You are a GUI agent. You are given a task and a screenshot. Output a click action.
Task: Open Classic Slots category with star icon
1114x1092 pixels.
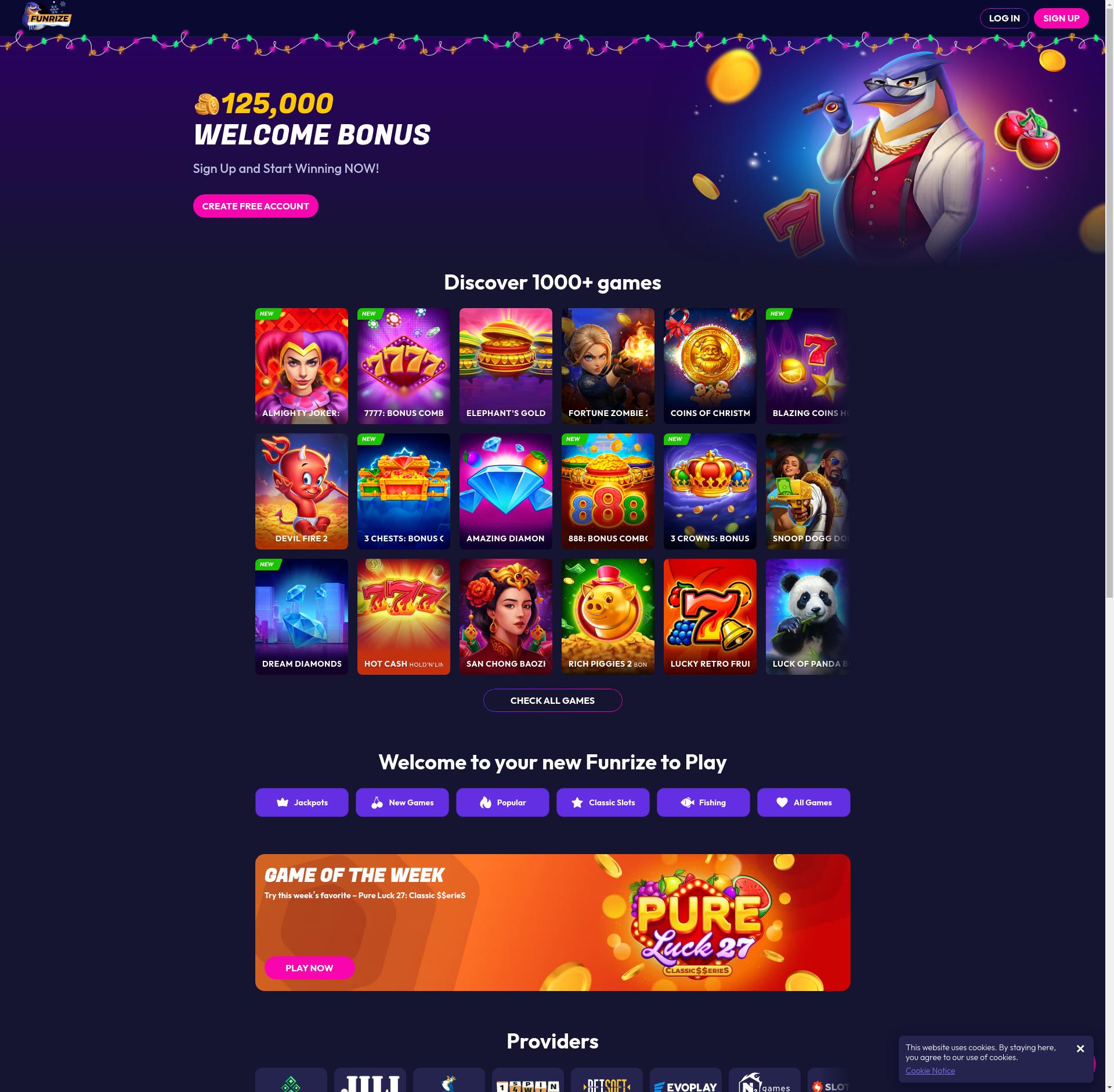[x=603, y=802]
